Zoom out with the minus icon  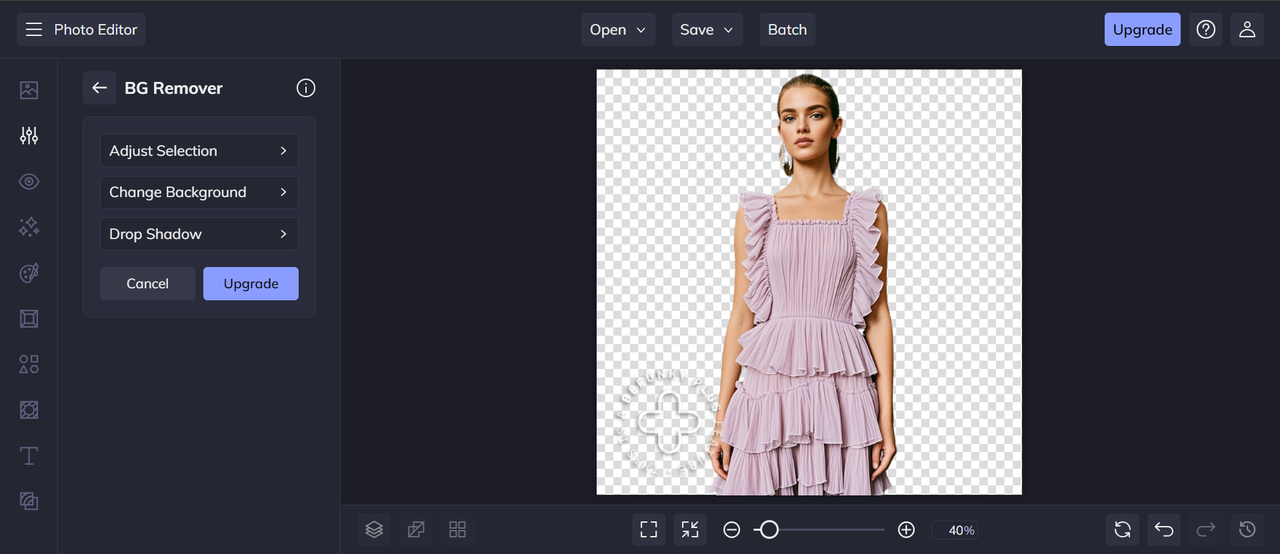(732, 530)
